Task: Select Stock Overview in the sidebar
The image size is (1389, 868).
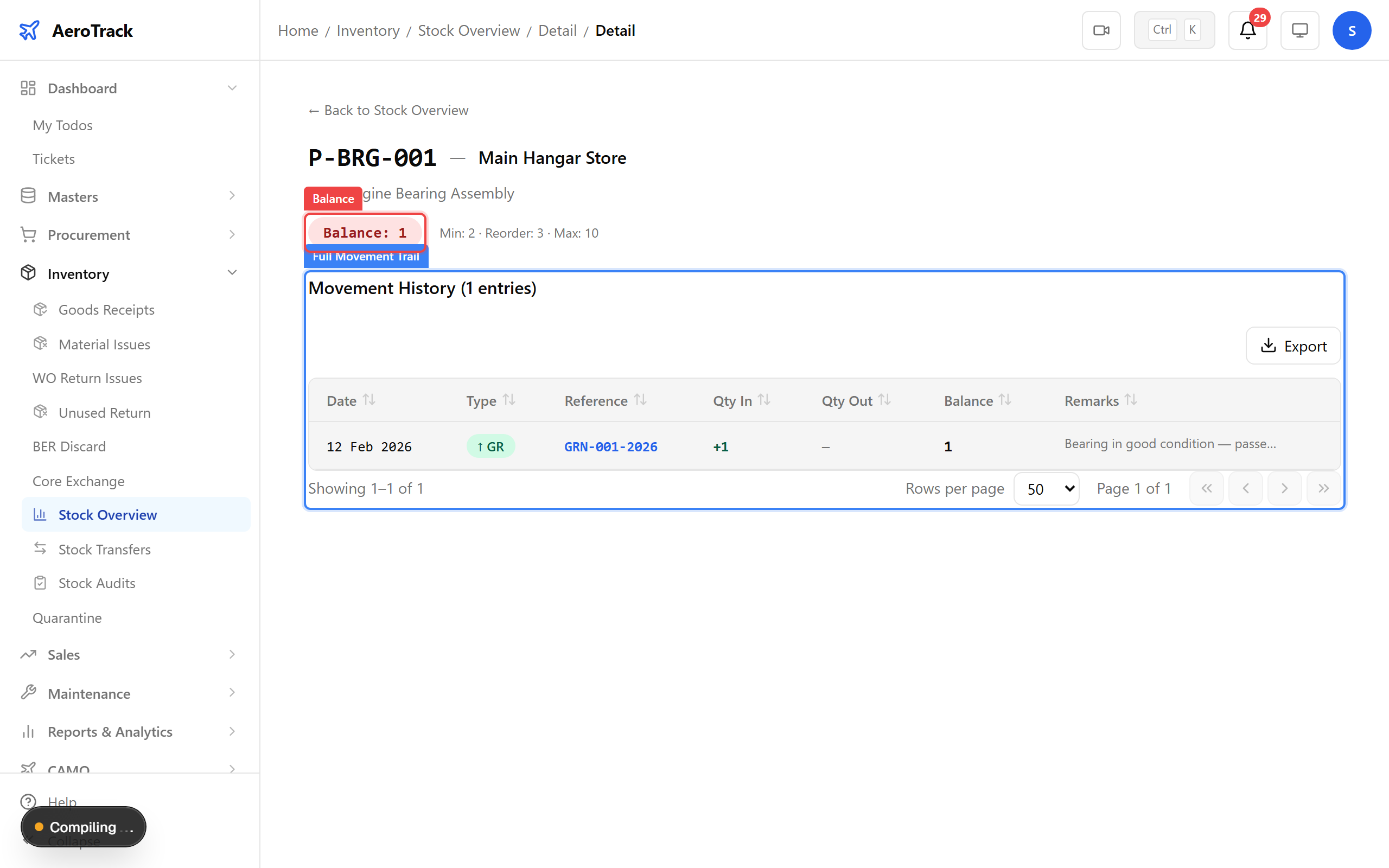Action: [x=108, y=514]
